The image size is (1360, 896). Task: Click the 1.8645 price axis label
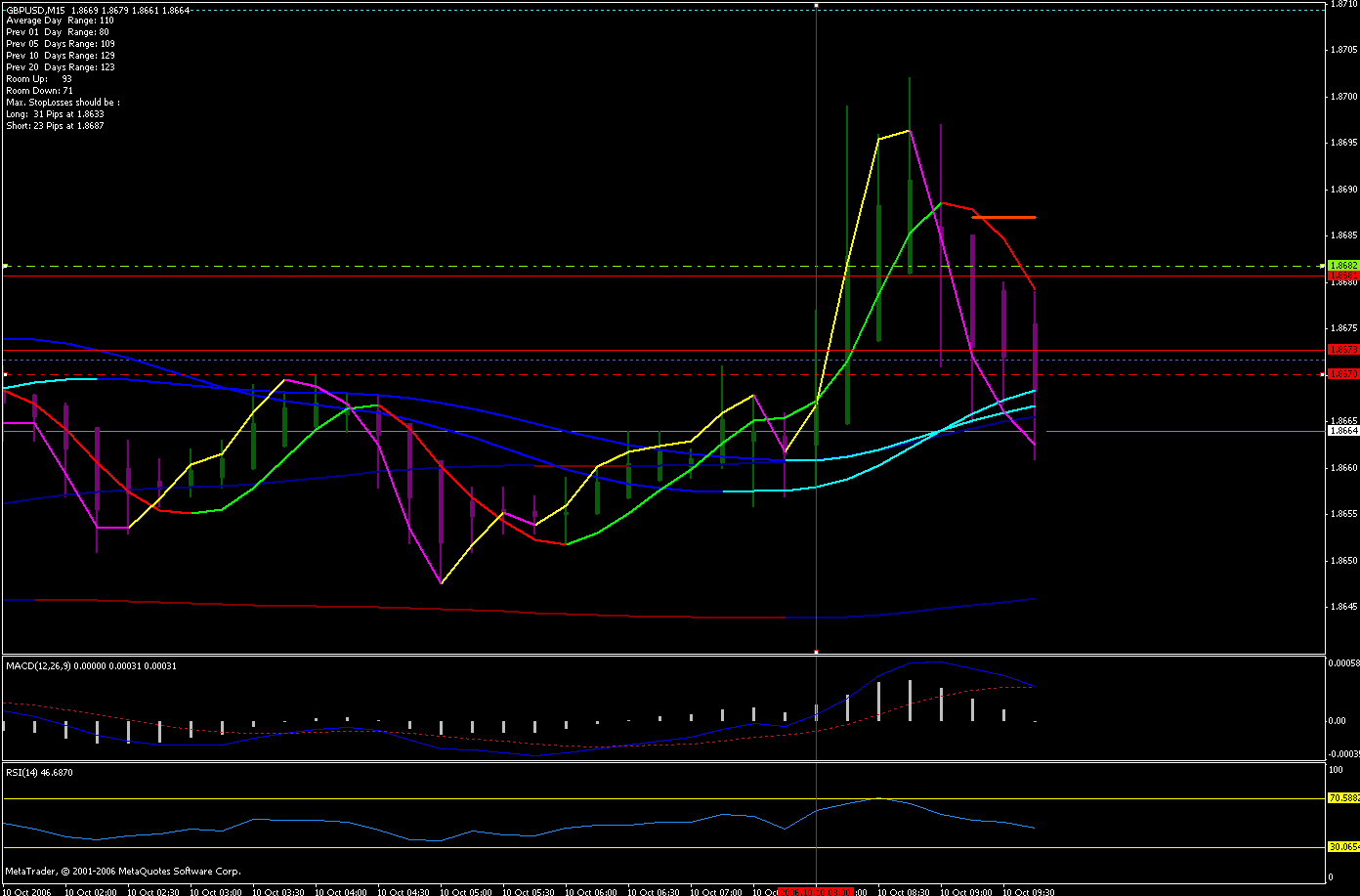(x=1343, y=607)
